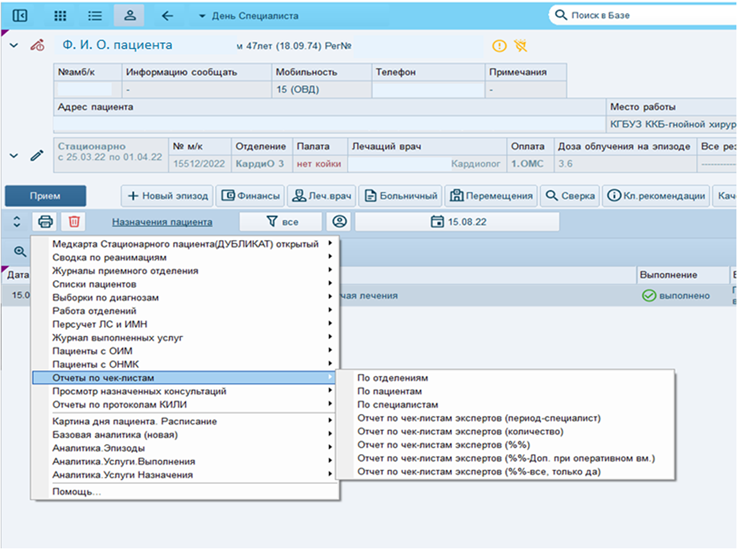Image resolution: width=738 pixels, height=549 pixels.
Task: Delete using the red trash icon
Action: 74,221
